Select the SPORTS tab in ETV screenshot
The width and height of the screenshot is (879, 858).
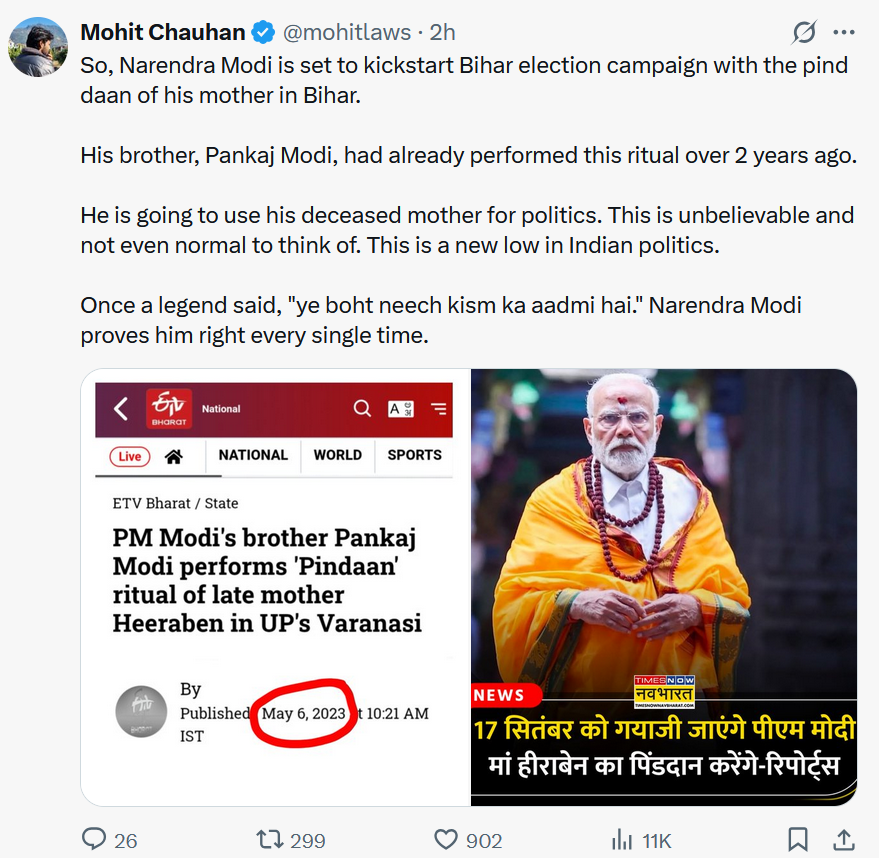point(414,455)
